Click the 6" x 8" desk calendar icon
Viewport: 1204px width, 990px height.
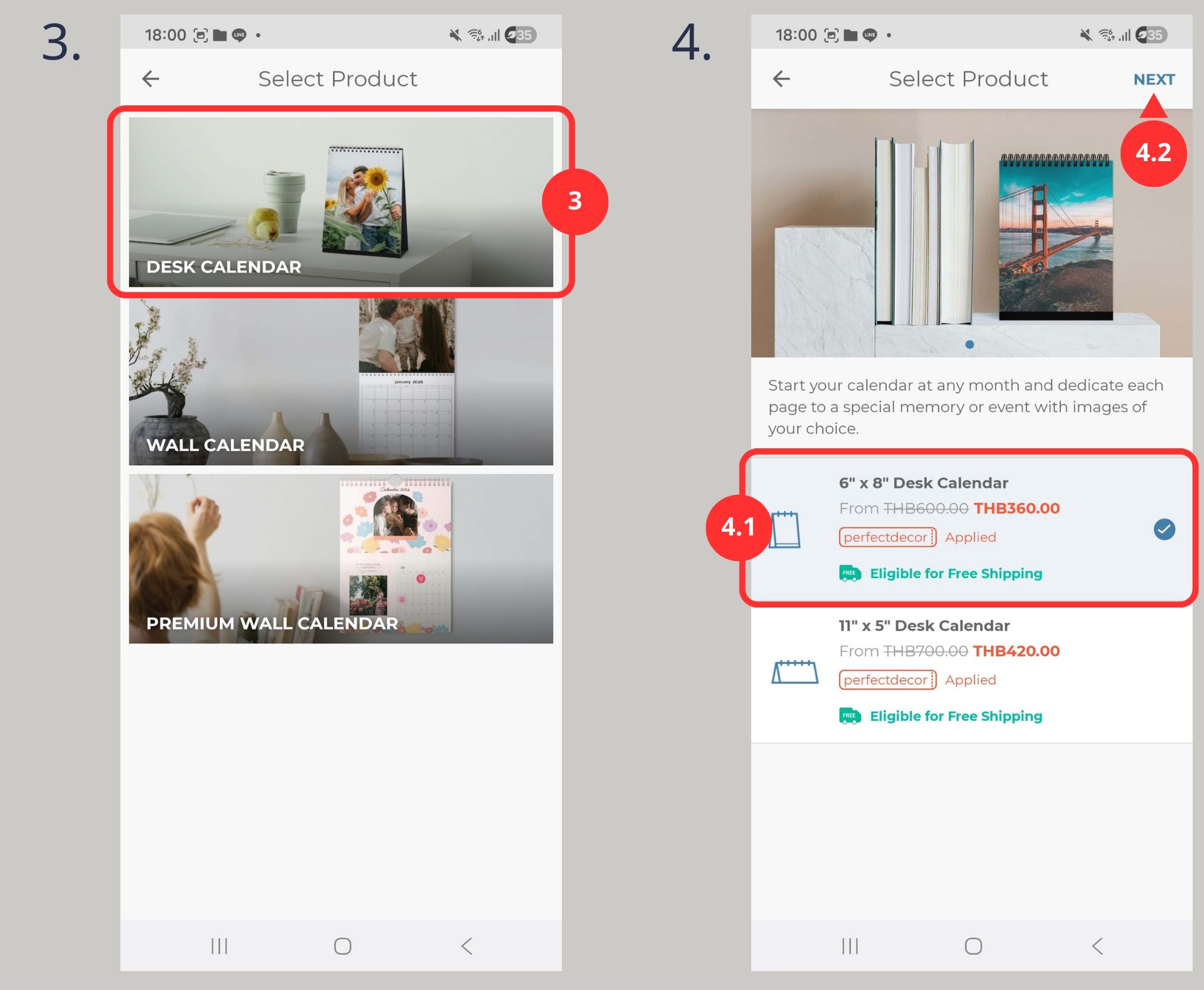click(785, 530)
